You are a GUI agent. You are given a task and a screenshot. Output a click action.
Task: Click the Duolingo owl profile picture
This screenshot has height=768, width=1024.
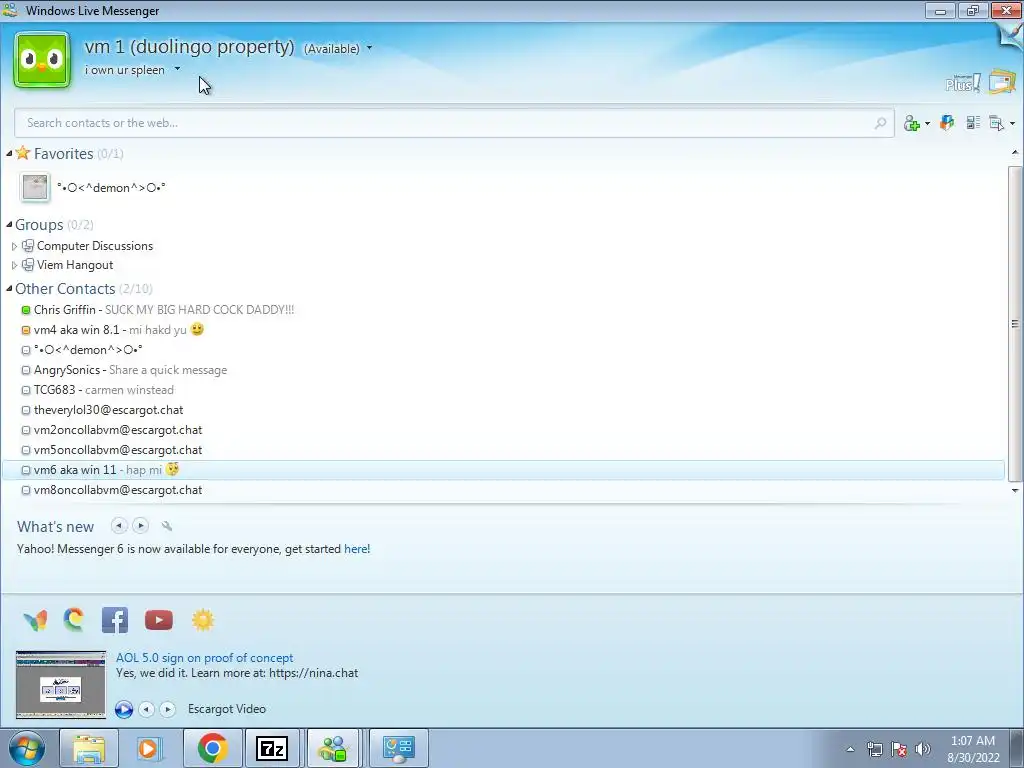(42, 60)
